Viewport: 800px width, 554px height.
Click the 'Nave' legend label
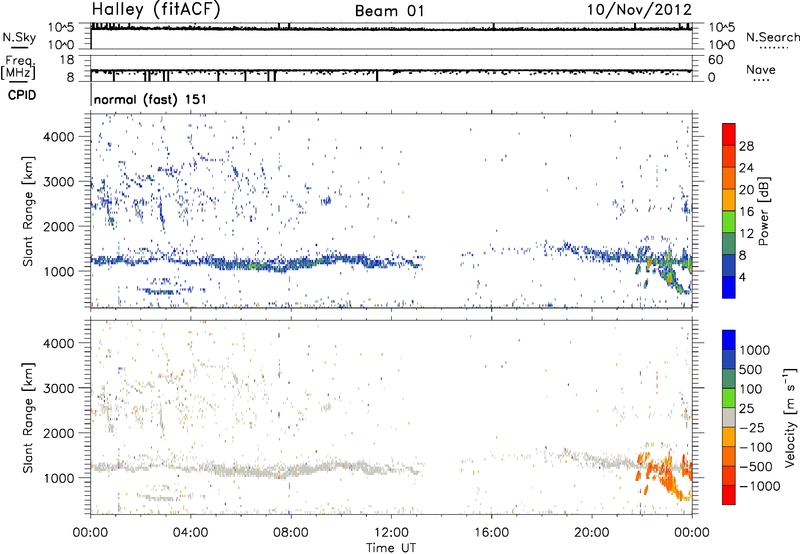tap(761, 69)
